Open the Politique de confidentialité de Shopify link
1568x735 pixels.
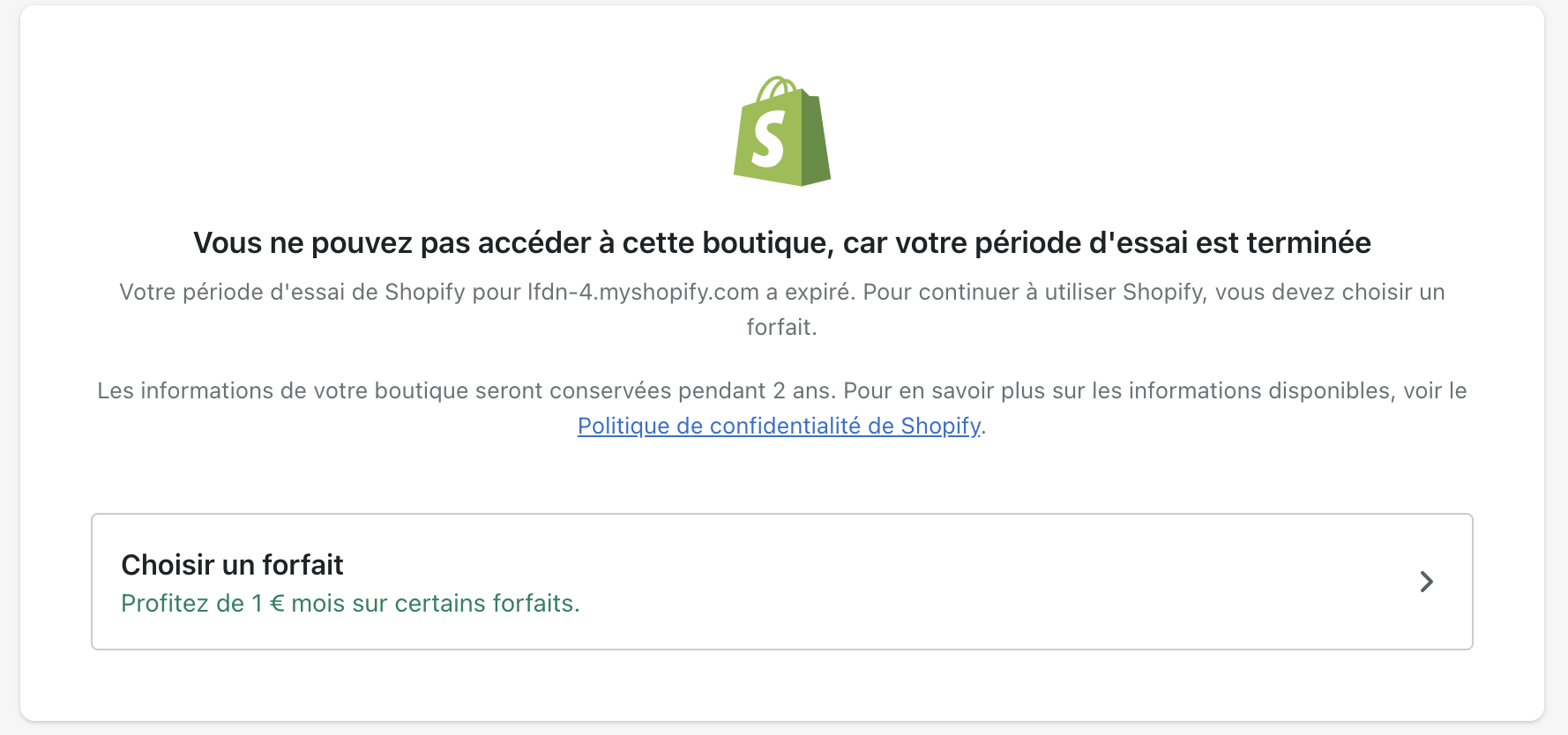coord(779,427)
